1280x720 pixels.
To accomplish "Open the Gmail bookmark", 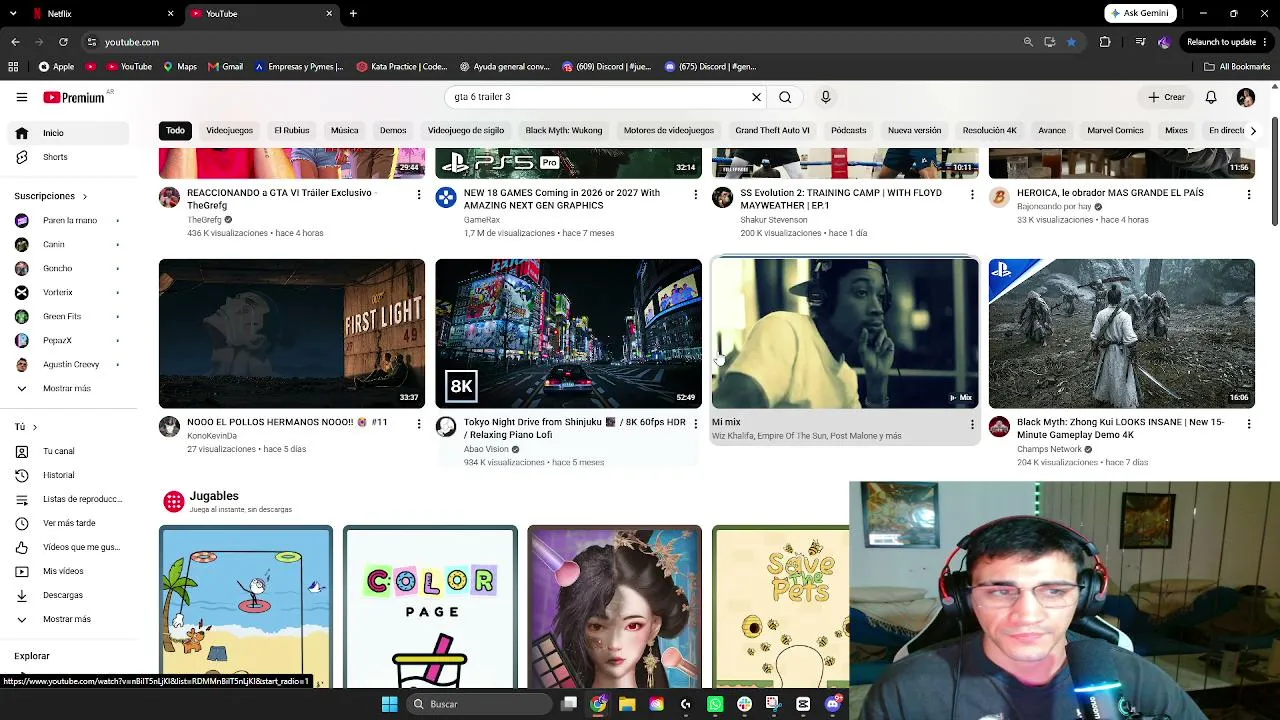I will coord(225,67).
